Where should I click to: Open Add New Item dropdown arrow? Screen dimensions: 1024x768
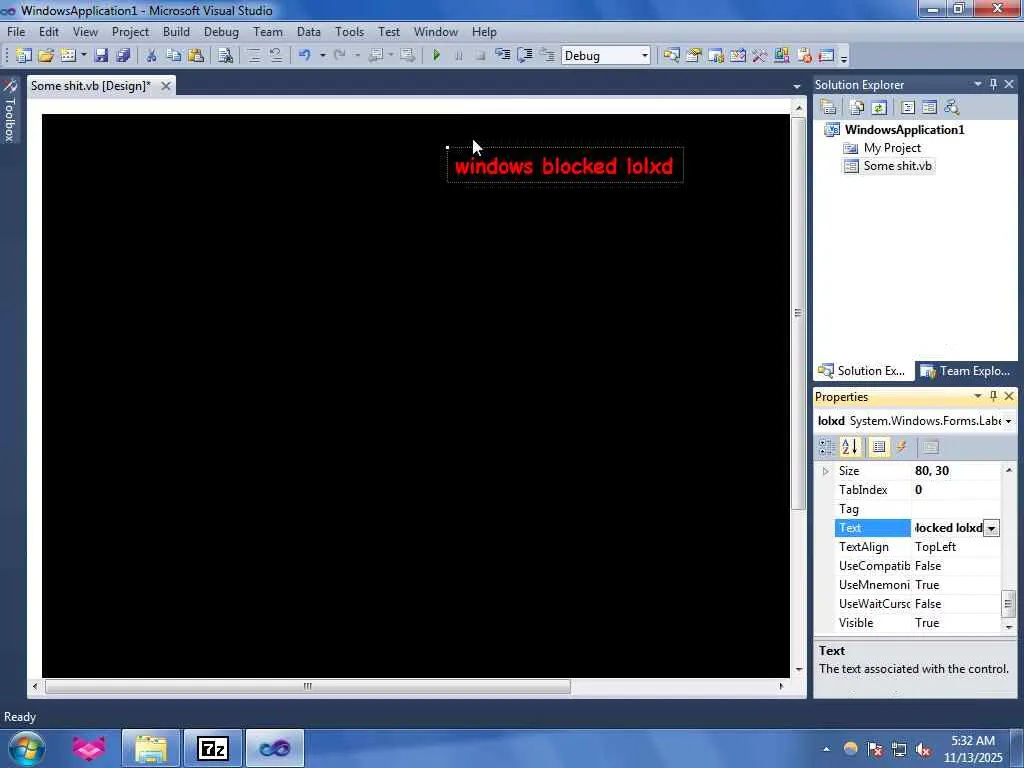coord(84,56)
